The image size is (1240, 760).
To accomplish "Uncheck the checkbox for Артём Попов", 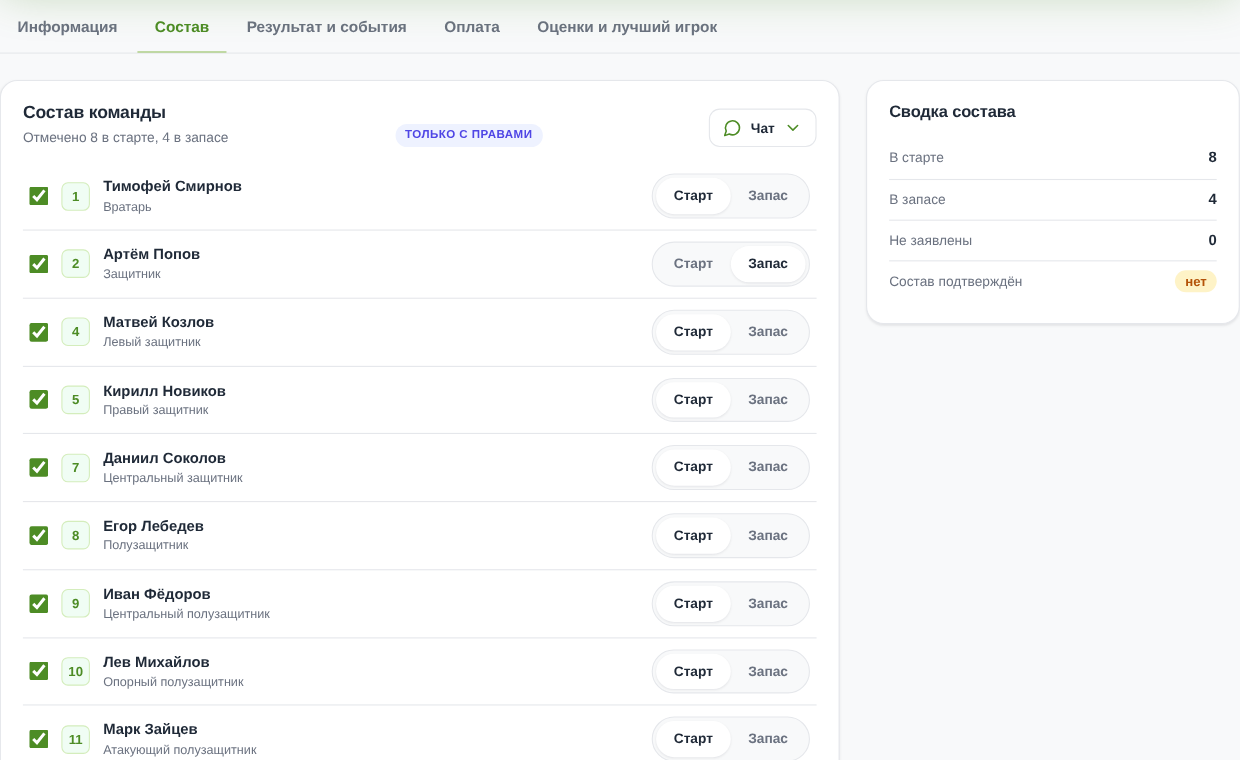I will pyautogui.click(x=39, y=264).
